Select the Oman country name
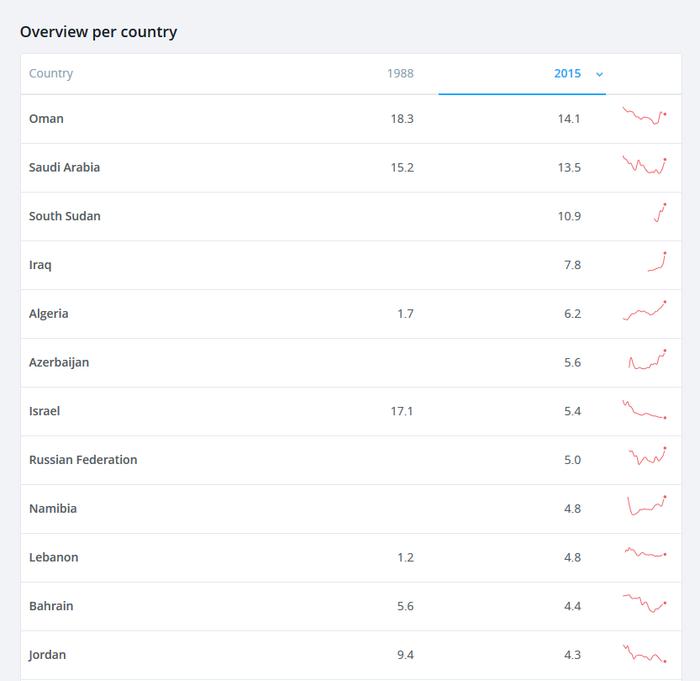This screenshot has height=681, width=700. pos(46,119)
